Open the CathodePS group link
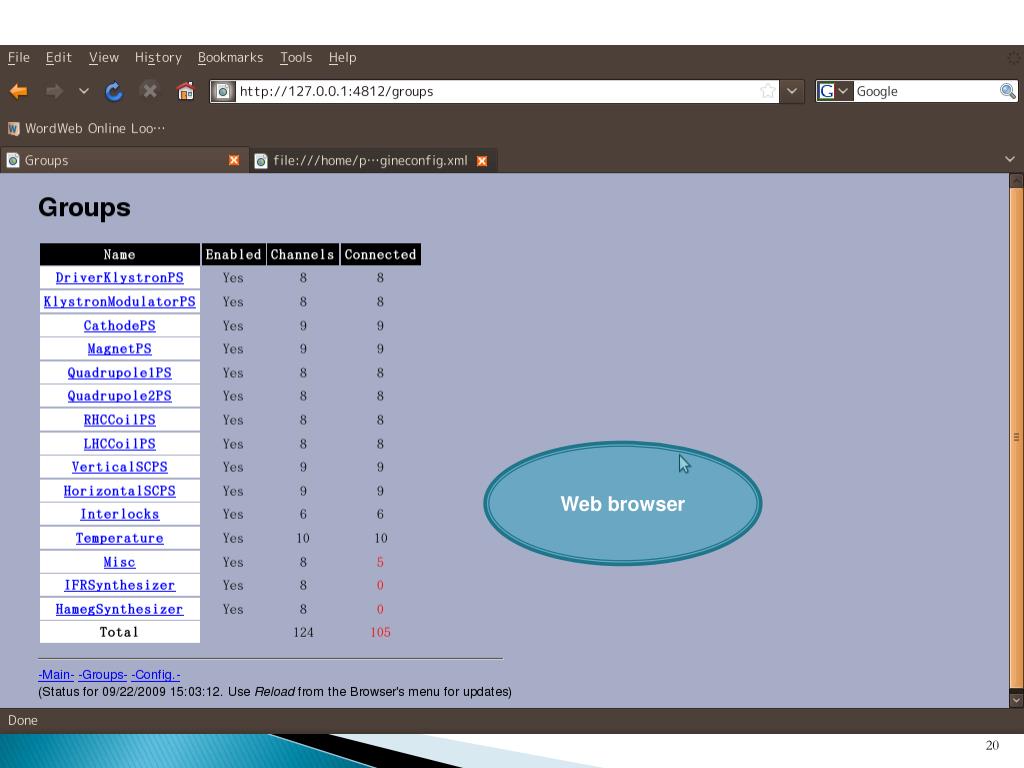This screenshot has width=1024, height=768. pos(120,325)
